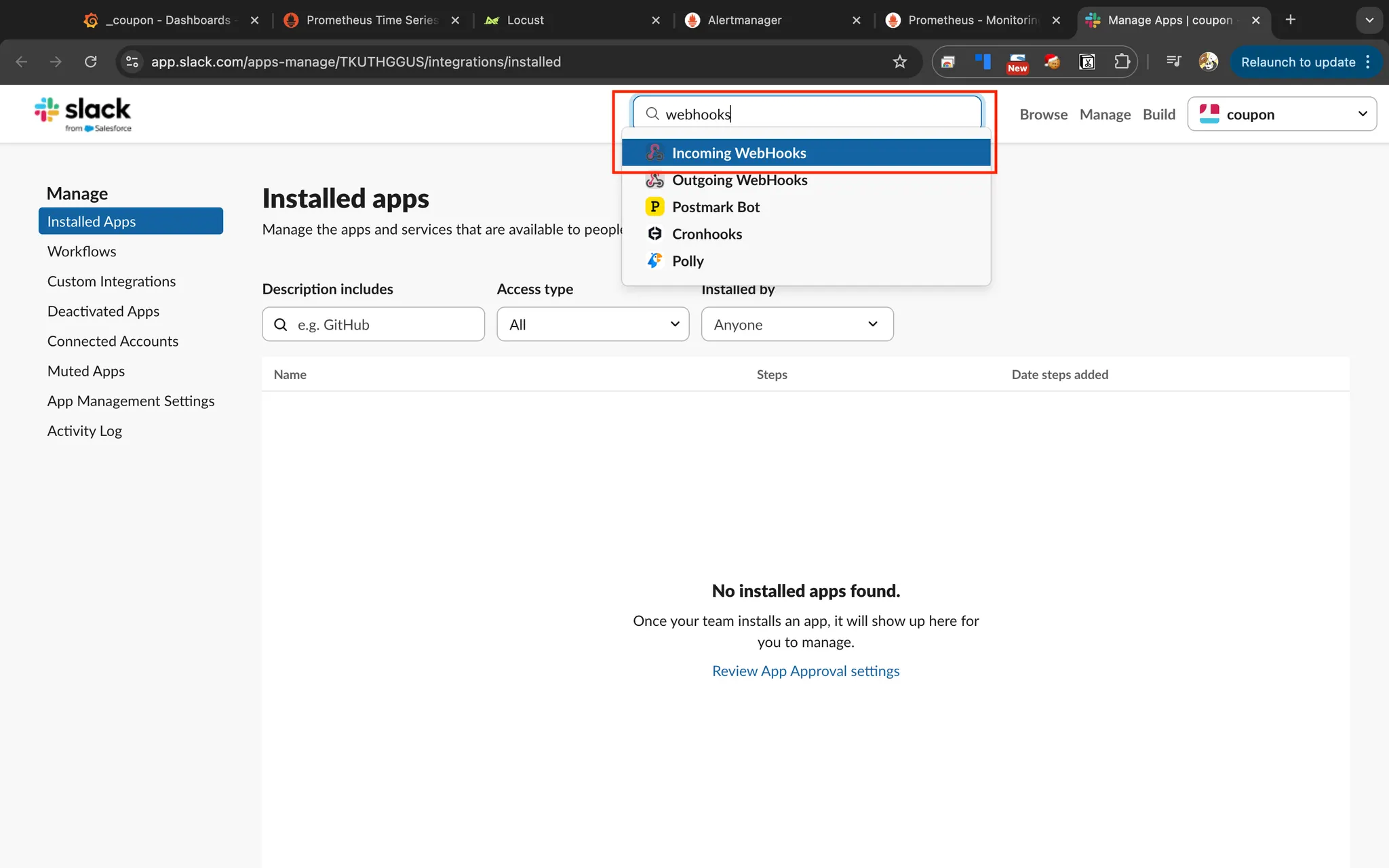Pick Postmark Bot from search results
1389x868 pixels.
[x=716, y=207]
